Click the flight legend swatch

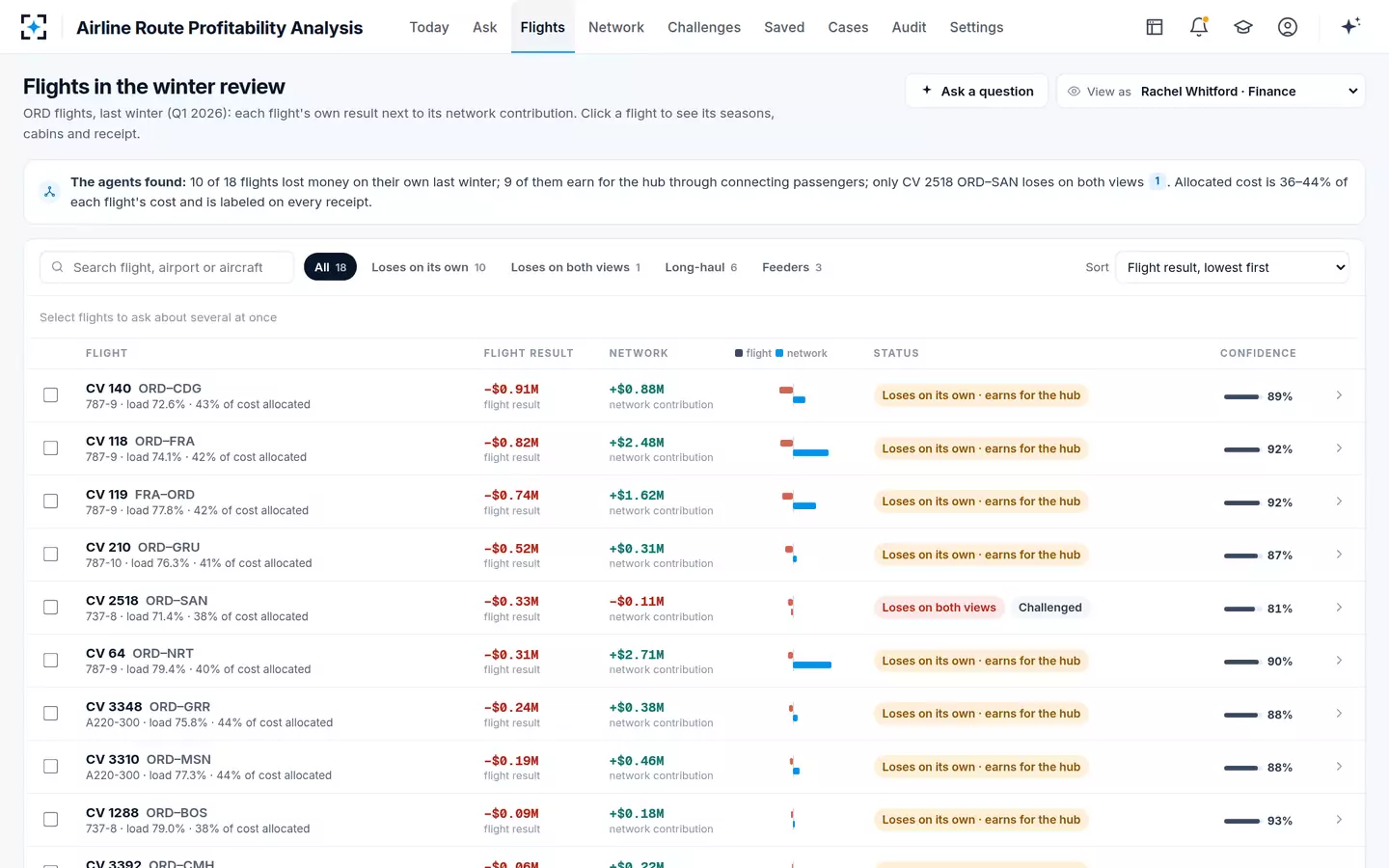pyautogui.click(x=739, y=353)
